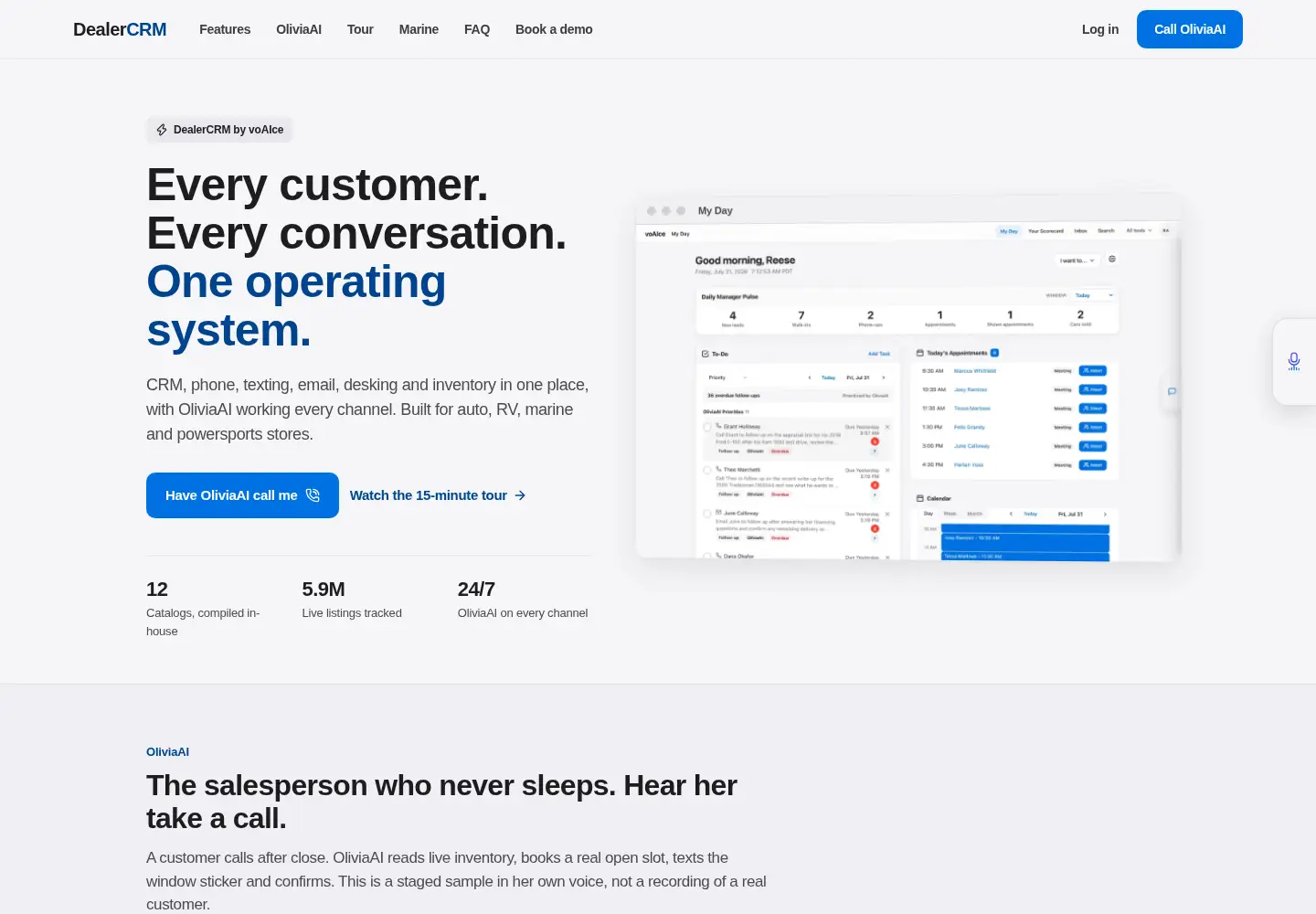Select the Tour nav item

pos(360,29)
